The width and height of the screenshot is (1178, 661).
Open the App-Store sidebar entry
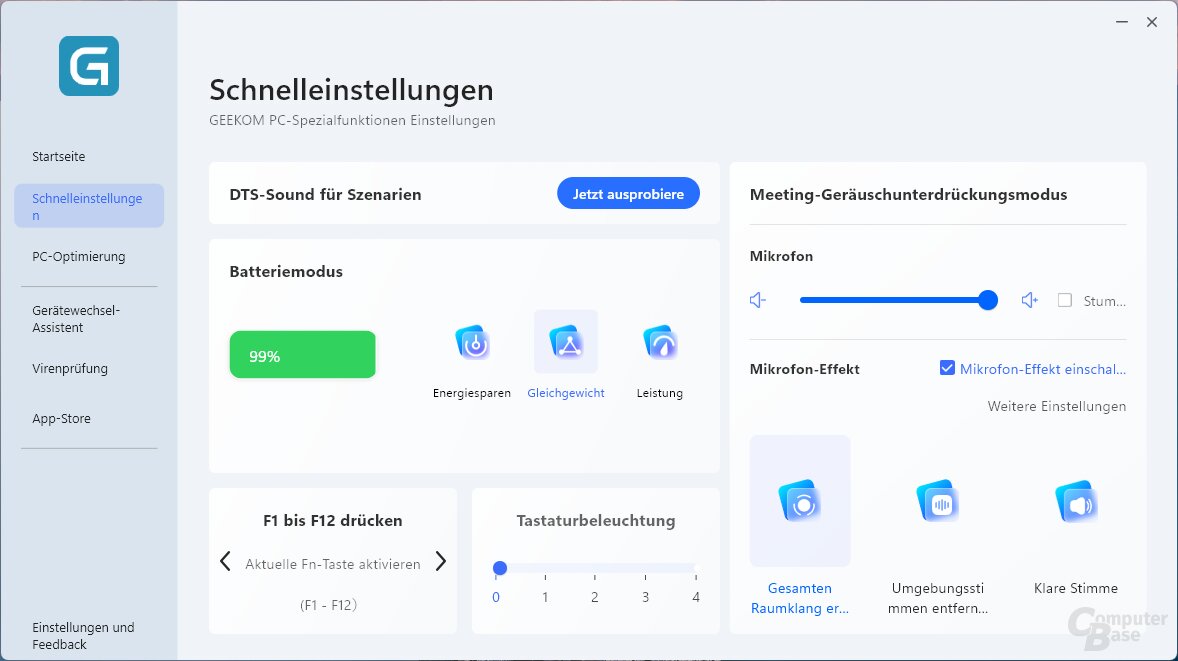click(61, 418)
